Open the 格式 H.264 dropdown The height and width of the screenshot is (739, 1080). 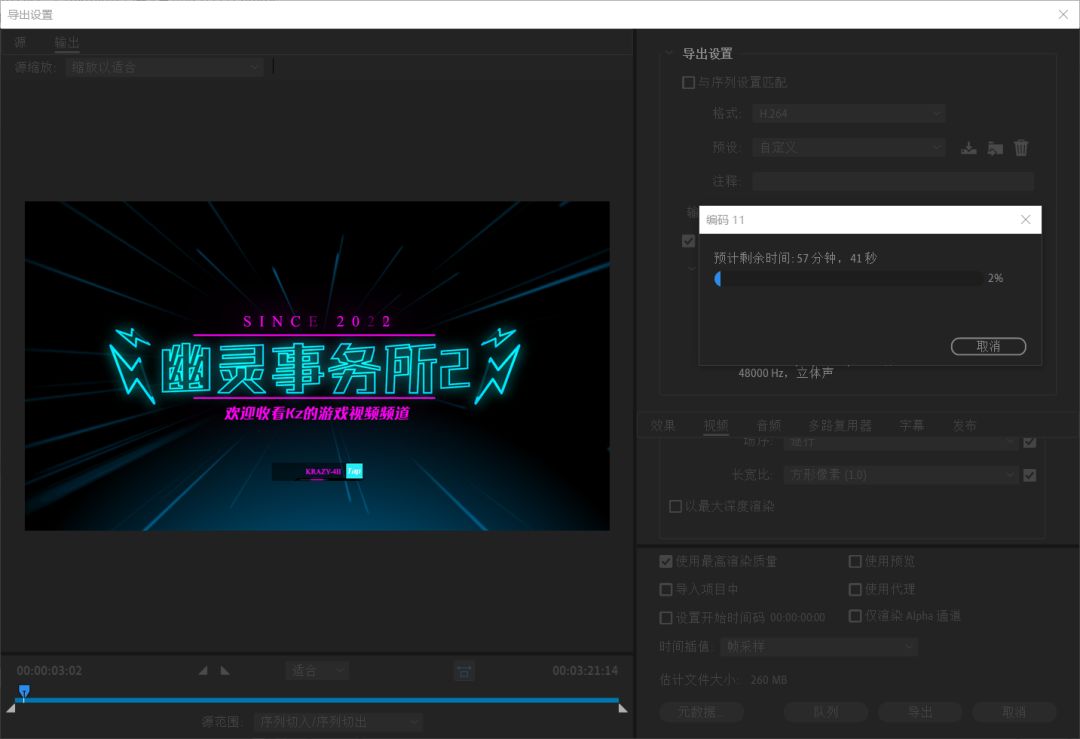tap(849, 114)
